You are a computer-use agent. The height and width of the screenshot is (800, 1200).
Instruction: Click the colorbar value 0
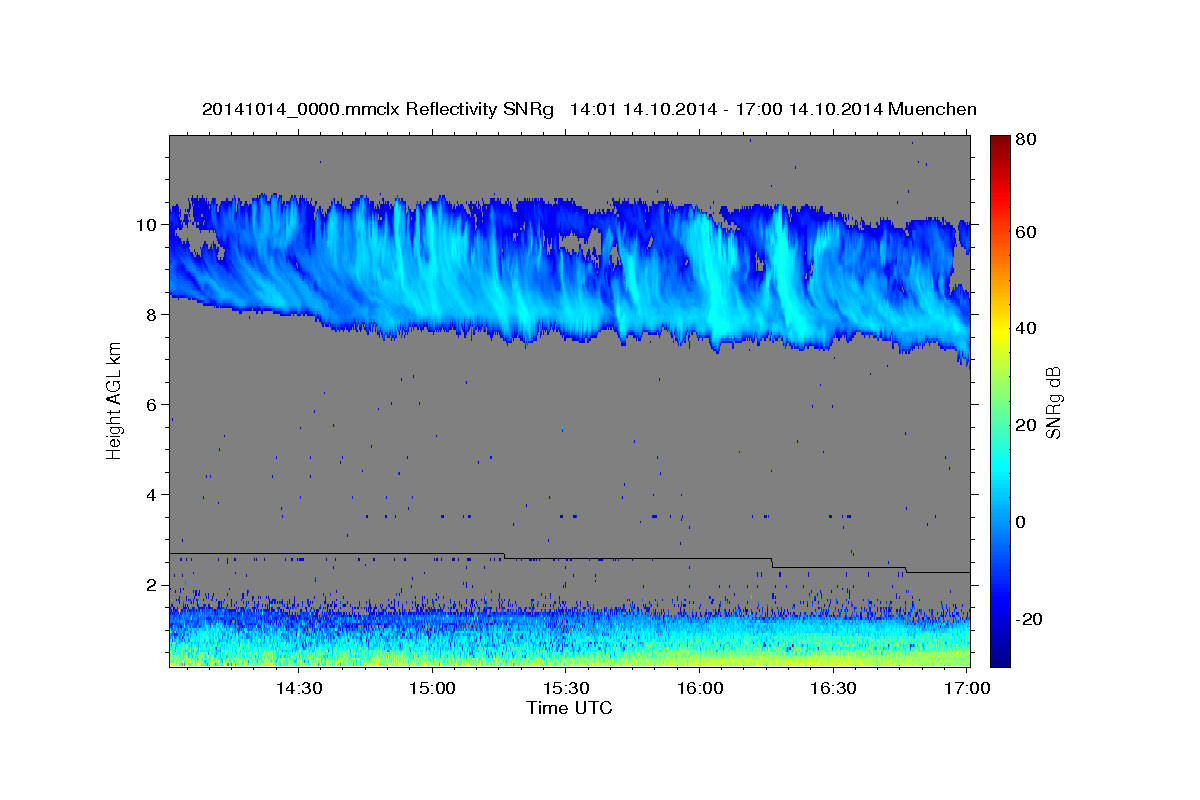click(x=1020, y=522)
